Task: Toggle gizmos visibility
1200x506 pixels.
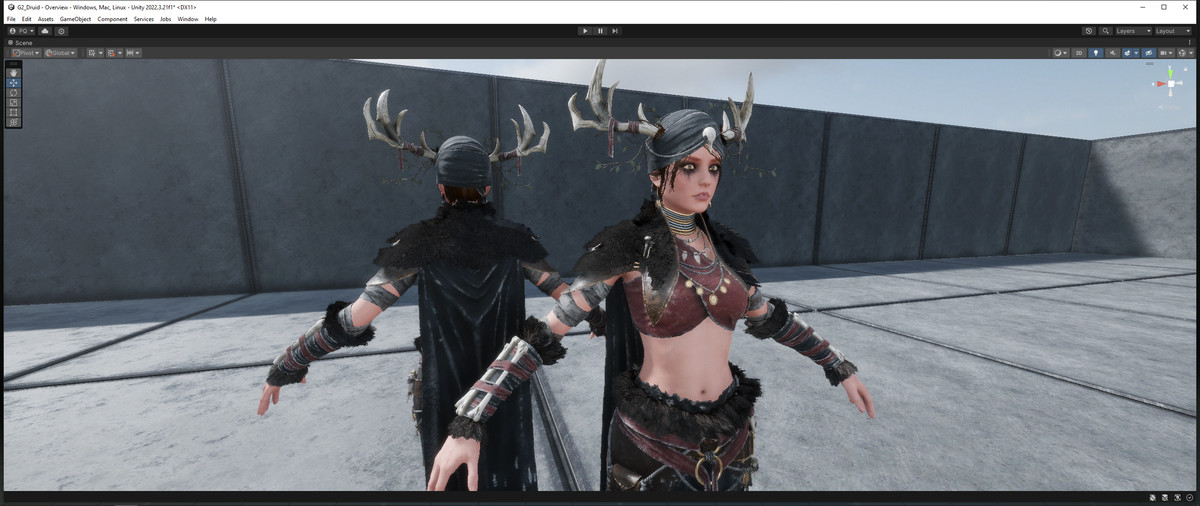Action: click(x=1182, y=53)
